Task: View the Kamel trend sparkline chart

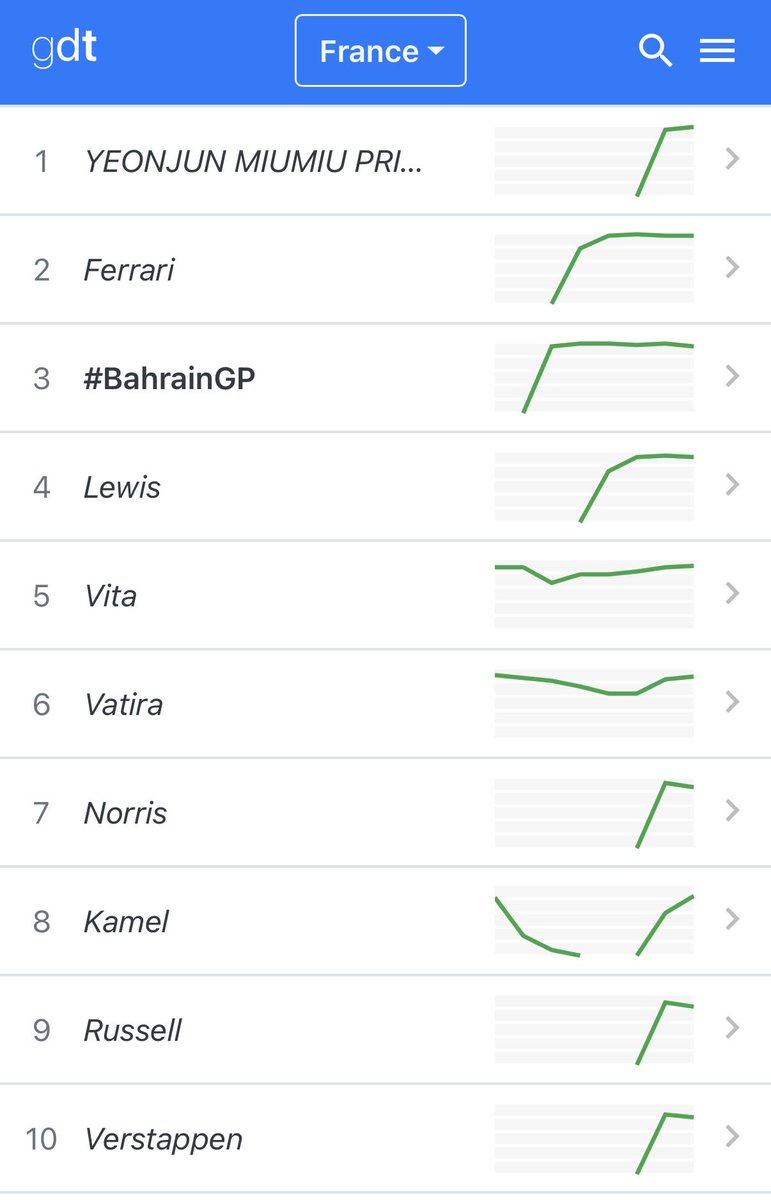Action: (594, 921)
